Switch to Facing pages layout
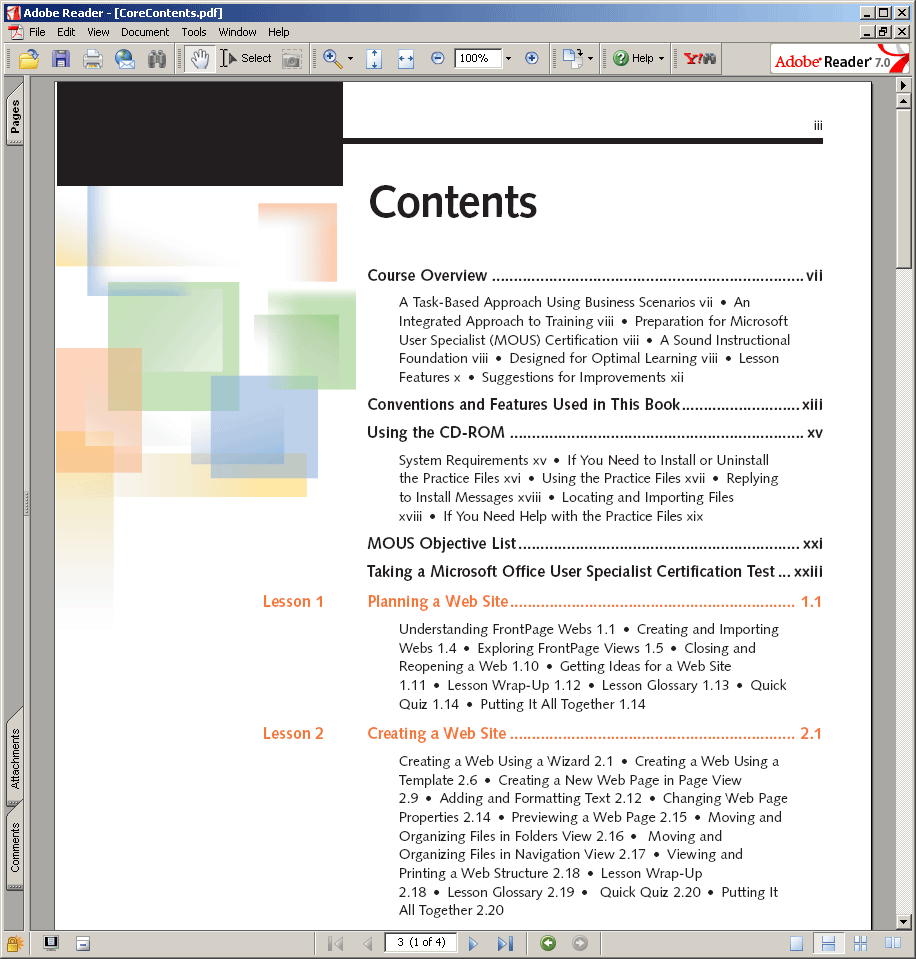916x959 pixels. [x=892, y=943]
